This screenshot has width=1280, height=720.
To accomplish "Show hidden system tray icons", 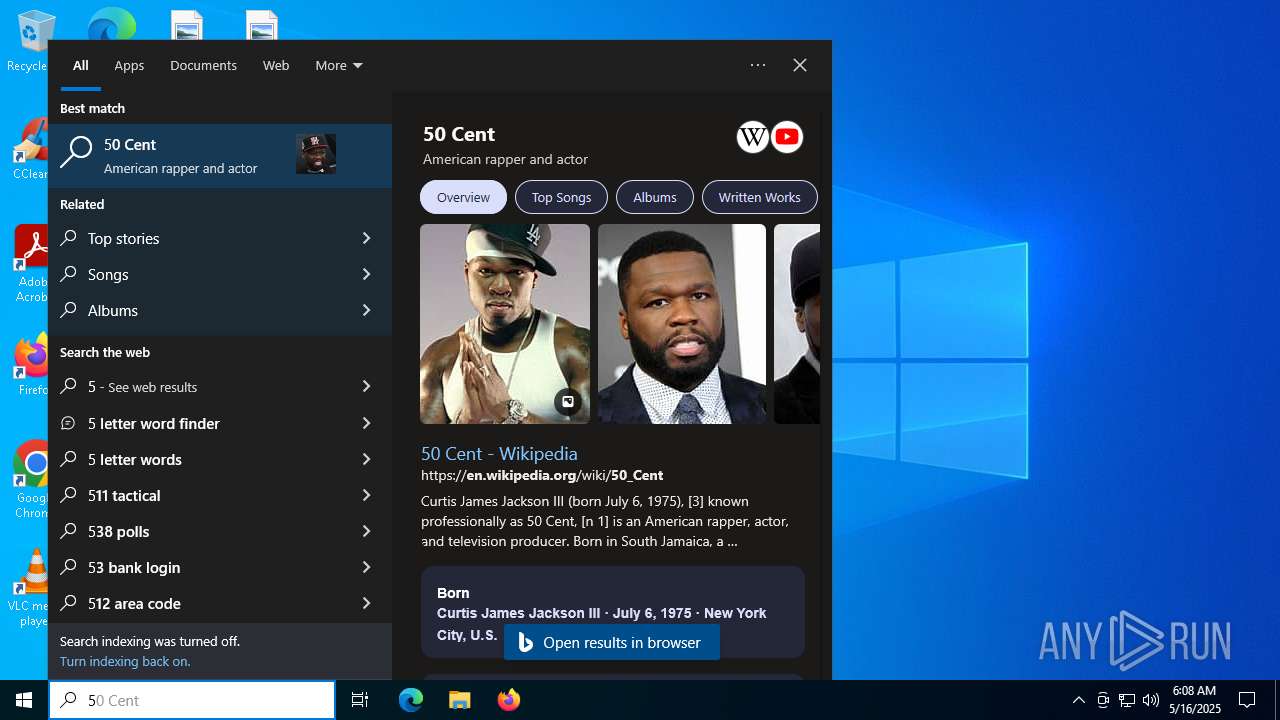I will pos(1078,700).
